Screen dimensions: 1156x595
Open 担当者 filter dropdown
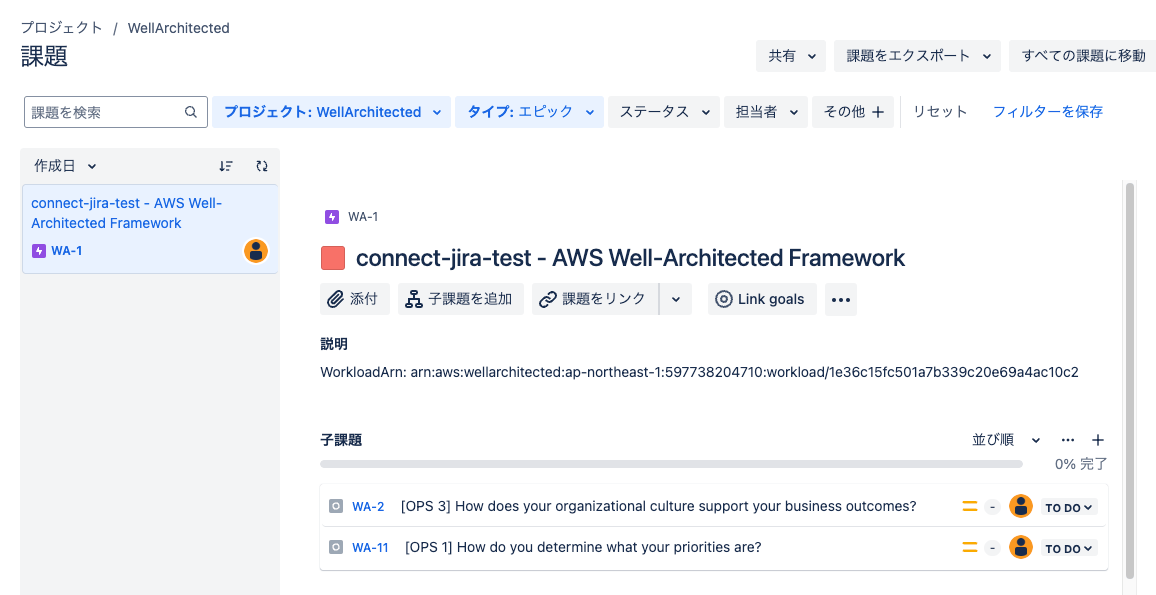[x=766, y=112]
